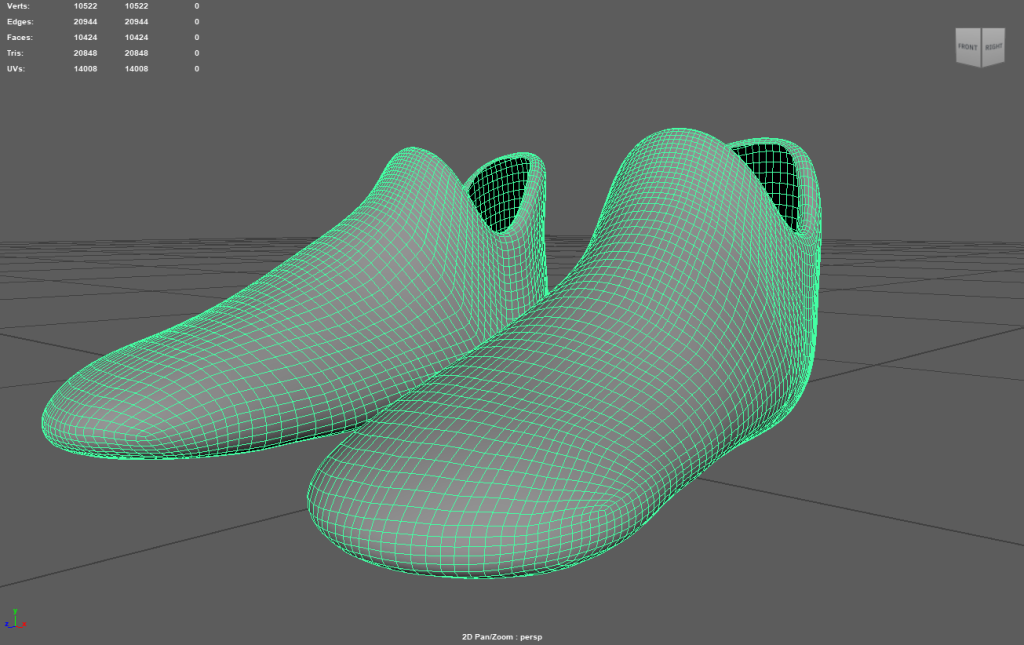Image resolution: width=1024 pixels, height=645 pixels.
Task: Click the heel of the right shoe
Action: click(x=815, y=330)
